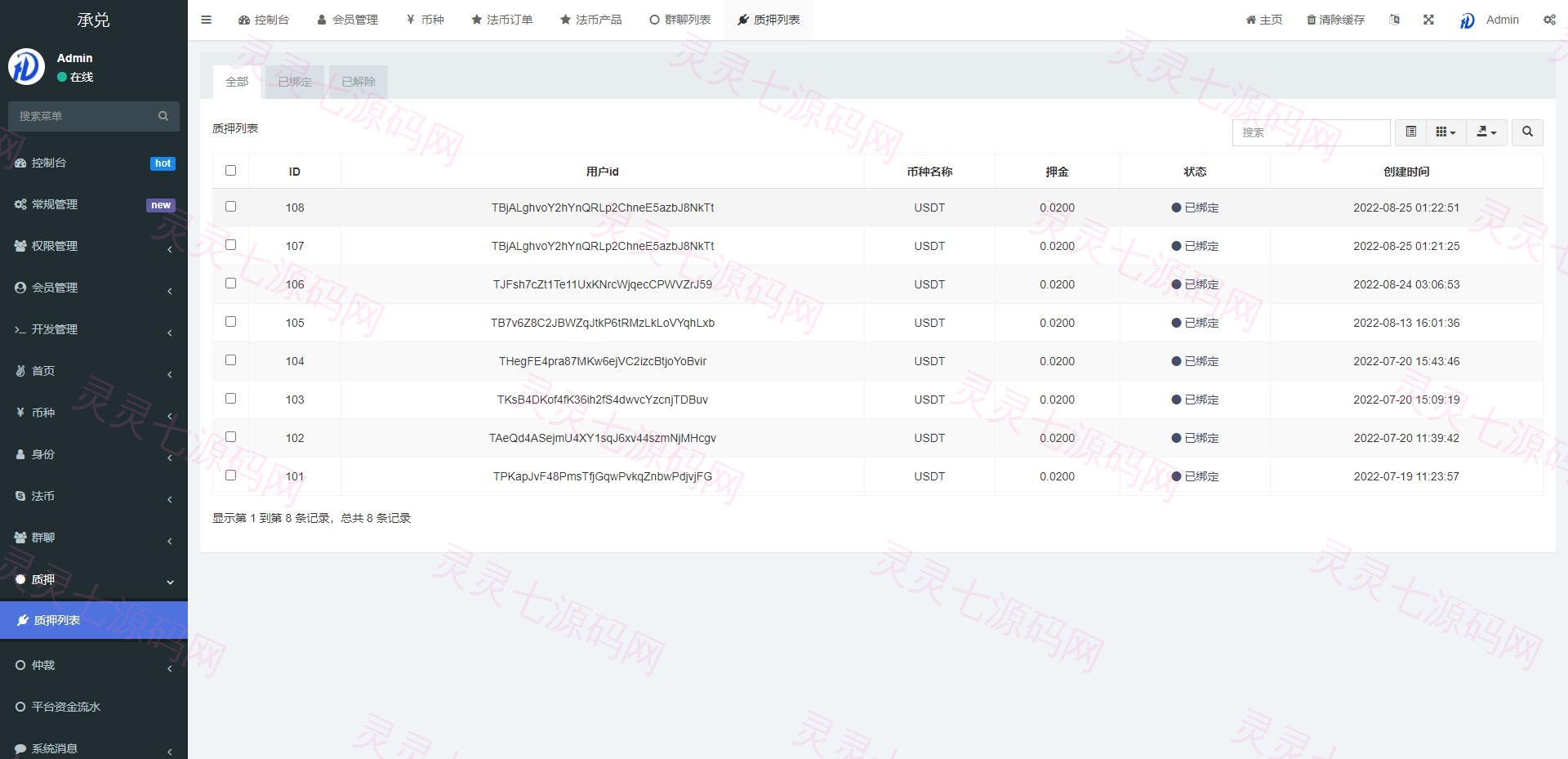Click the group icon beside 权限管理
Viewport: 1568px width, 759px height.
click(20, 246)
